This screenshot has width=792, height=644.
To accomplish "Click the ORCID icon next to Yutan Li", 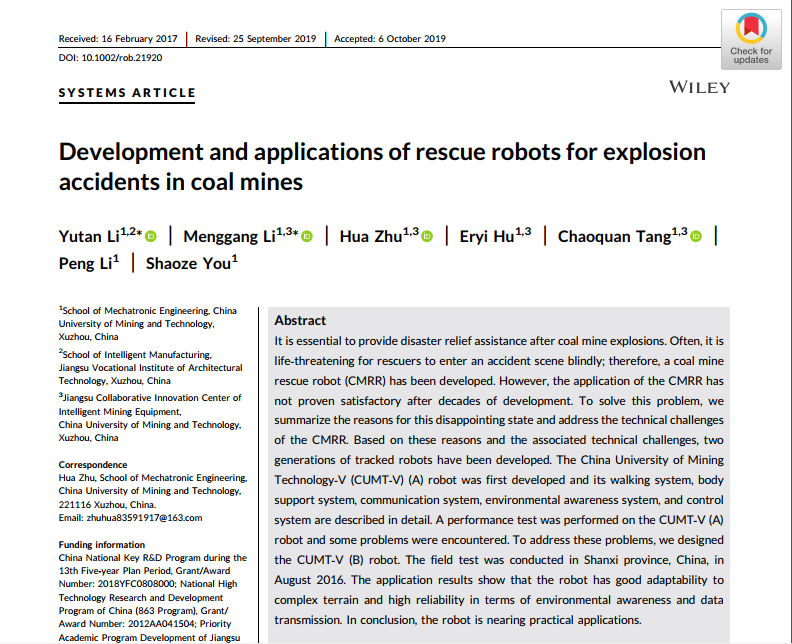I will coord(152,237).
